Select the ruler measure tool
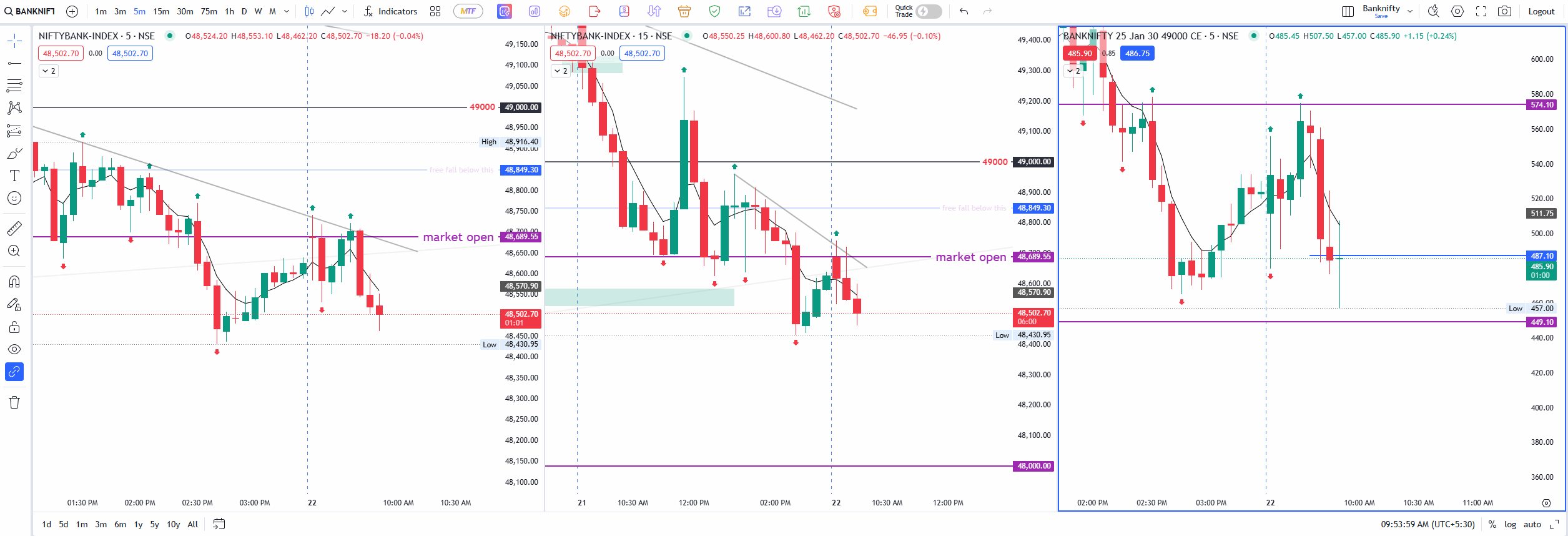The width and height of the screenshot is (1568, 536). point(14,228)
